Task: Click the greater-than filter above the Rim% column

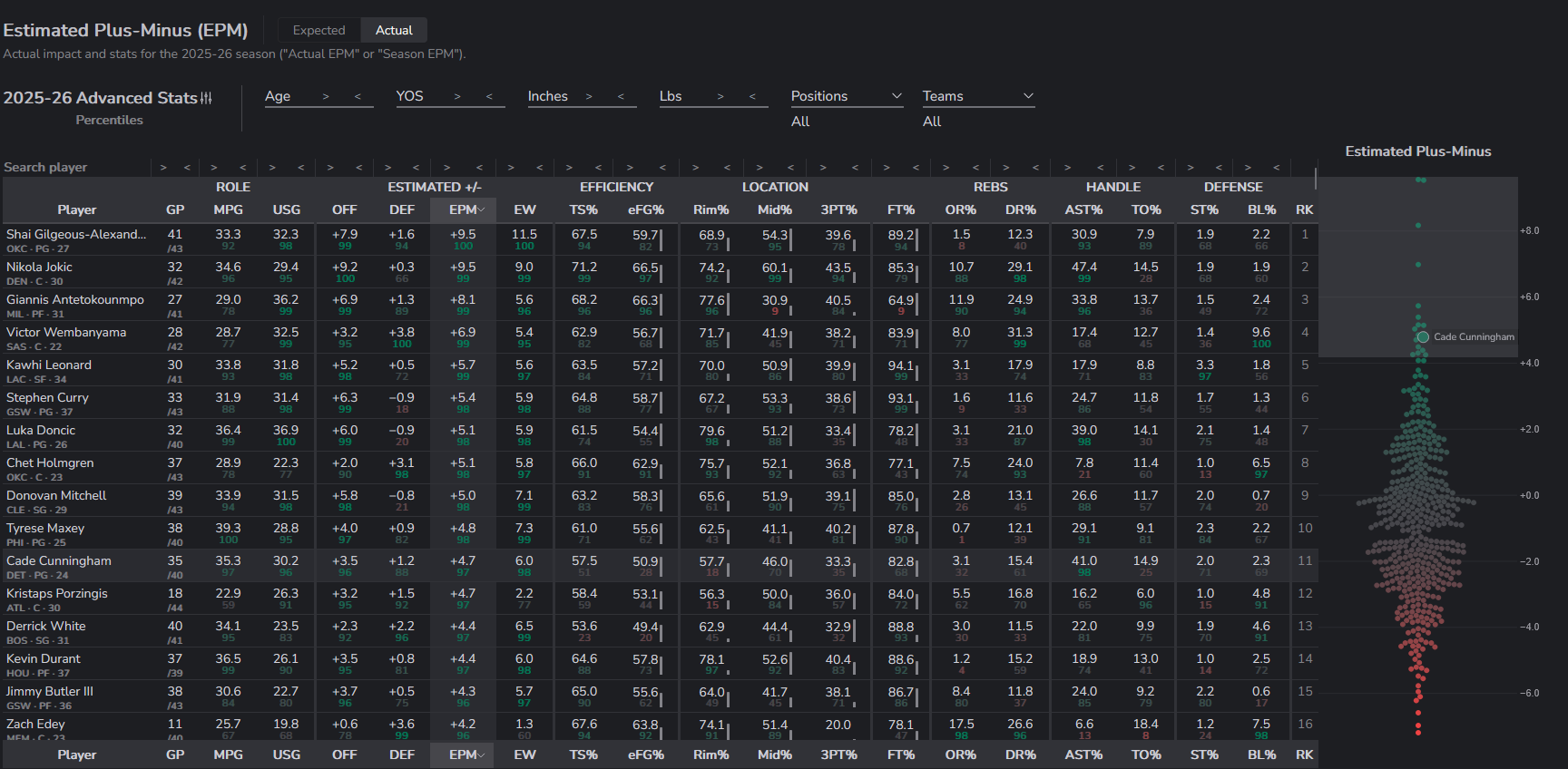Action: (x=695, y=167)
